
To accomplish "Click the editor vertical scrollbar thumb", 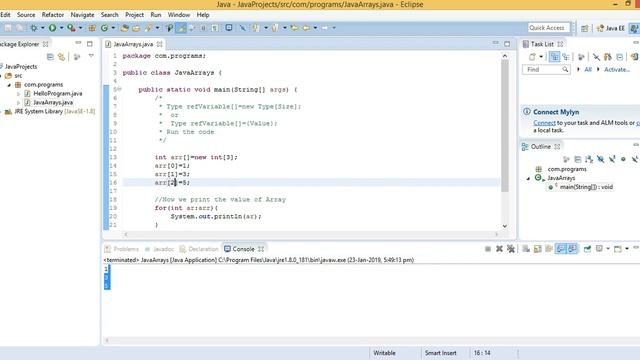I will 505,126.
